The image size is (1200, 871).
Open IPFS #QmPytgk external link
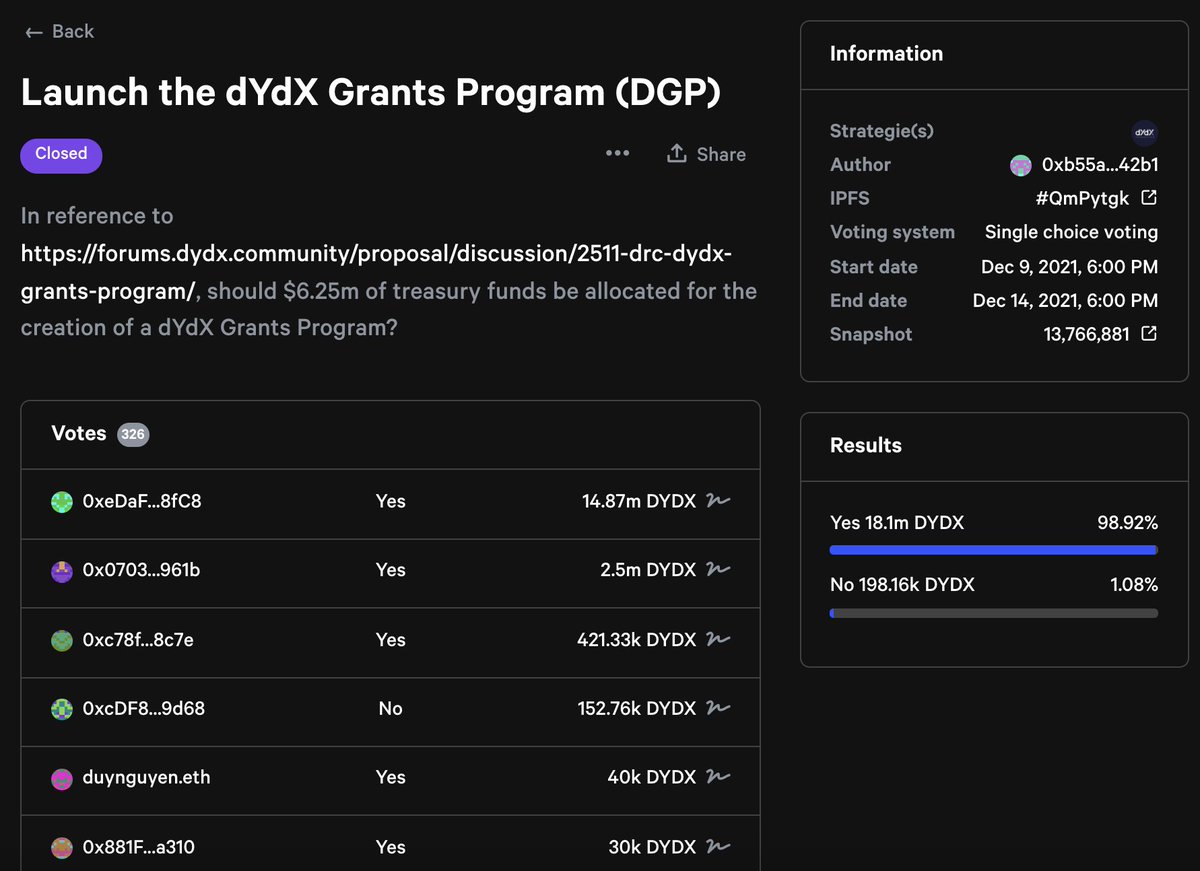(x=1096, y=198)
